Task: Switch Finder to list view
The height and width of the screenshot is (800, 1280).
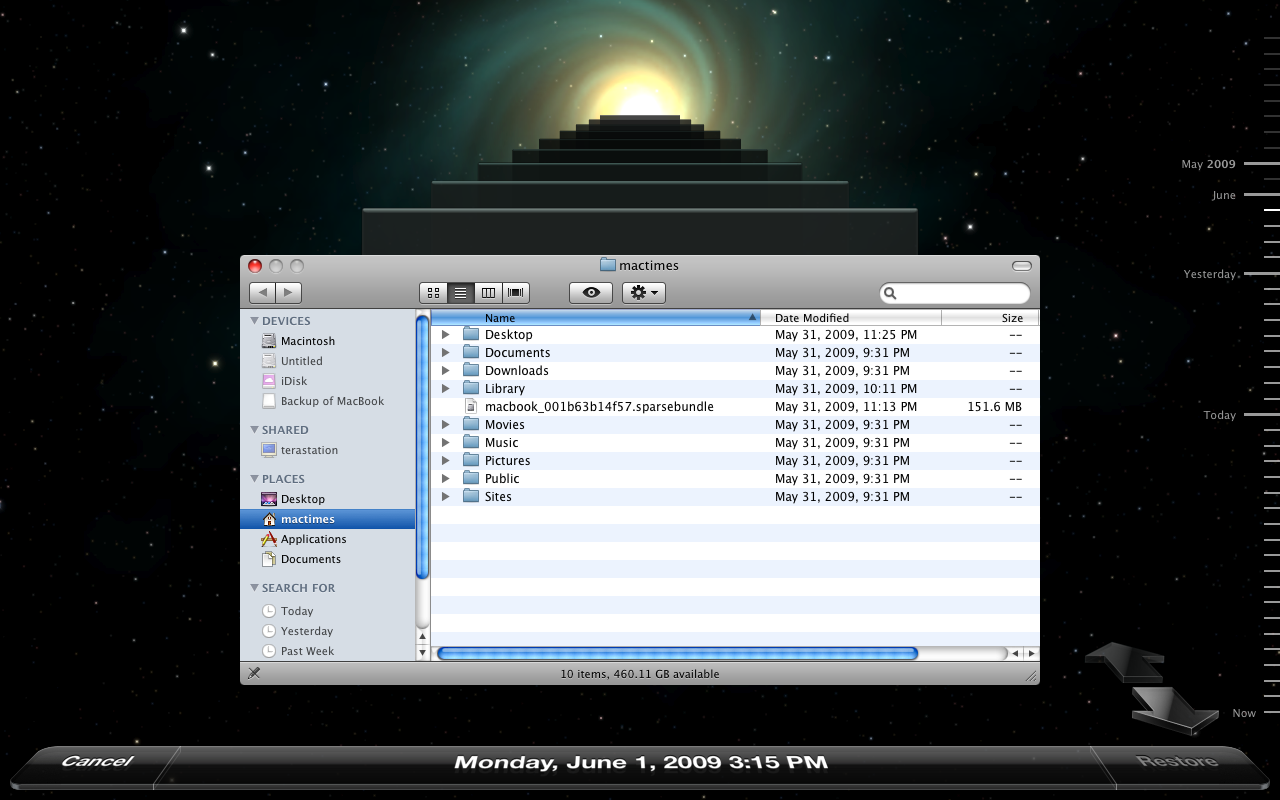Action: (461, 293)
